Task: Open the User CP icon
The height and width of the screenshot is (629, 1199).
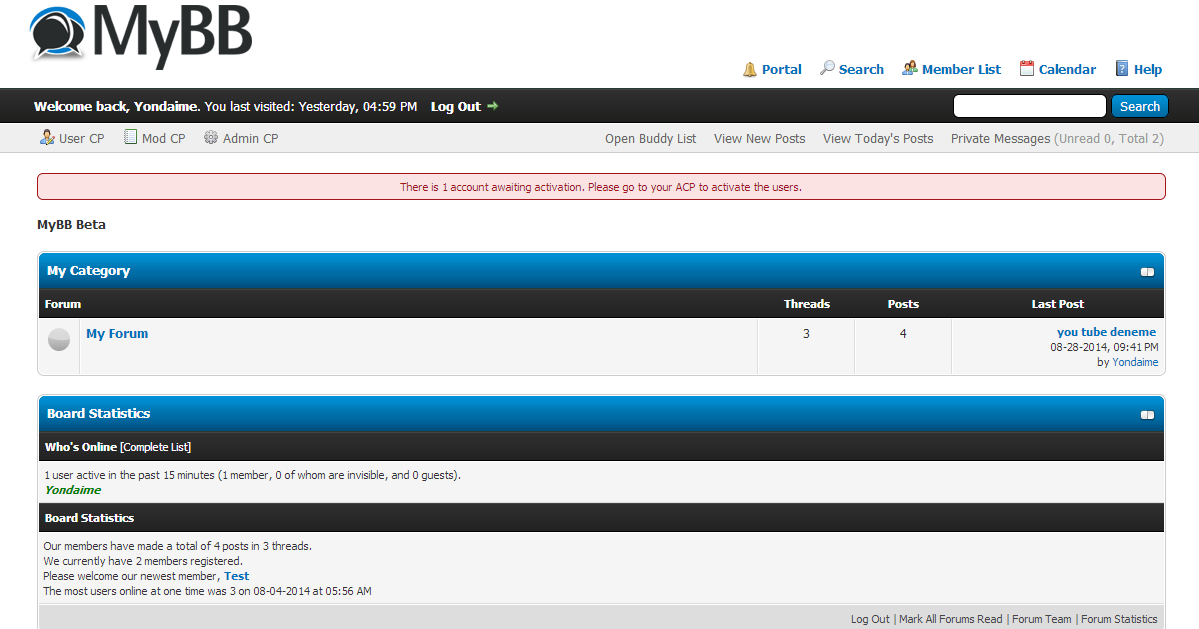Action: [46, 137]
